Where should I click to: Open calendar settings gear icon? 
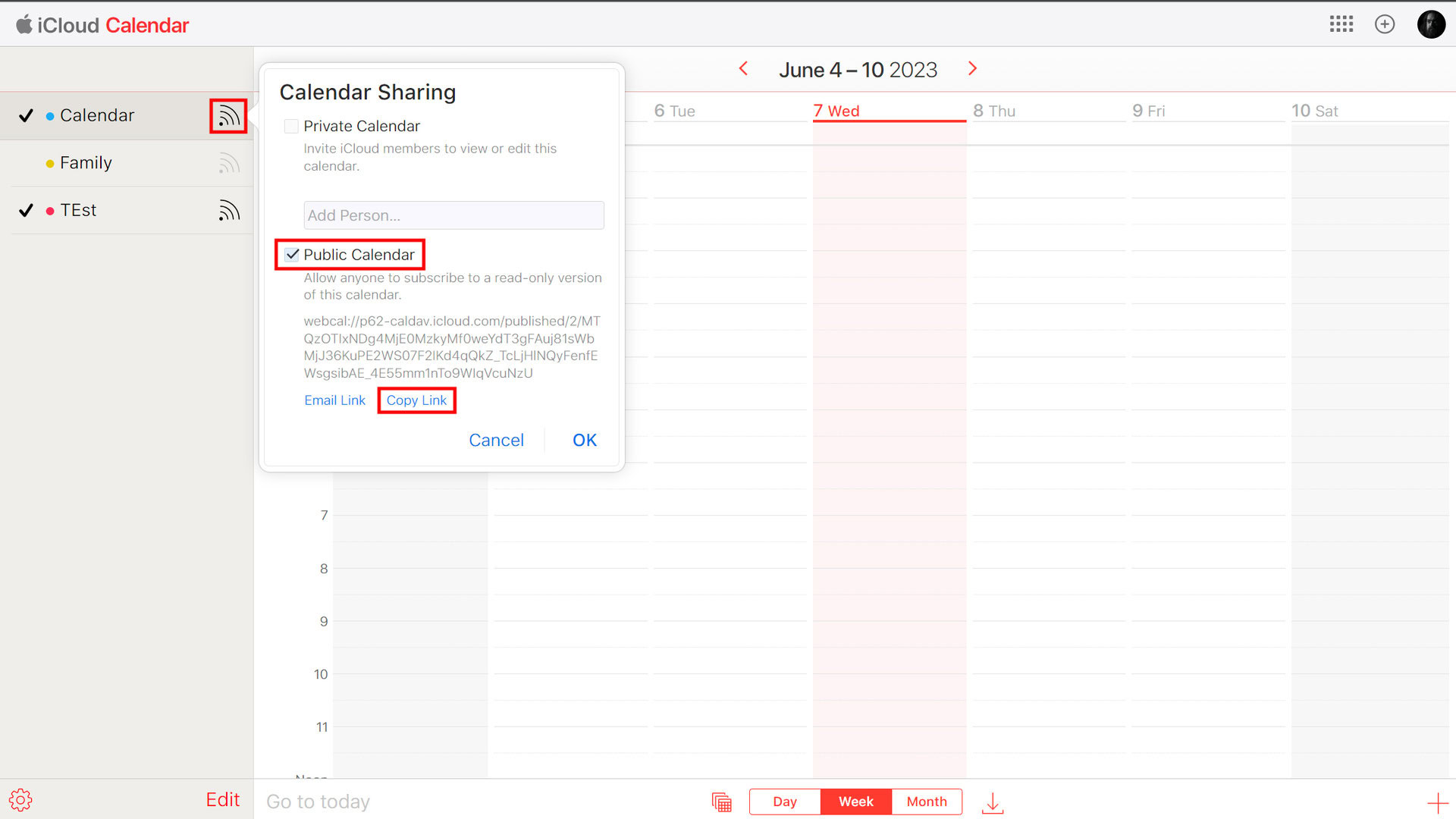pyautogui.click(x=20, y=800)
